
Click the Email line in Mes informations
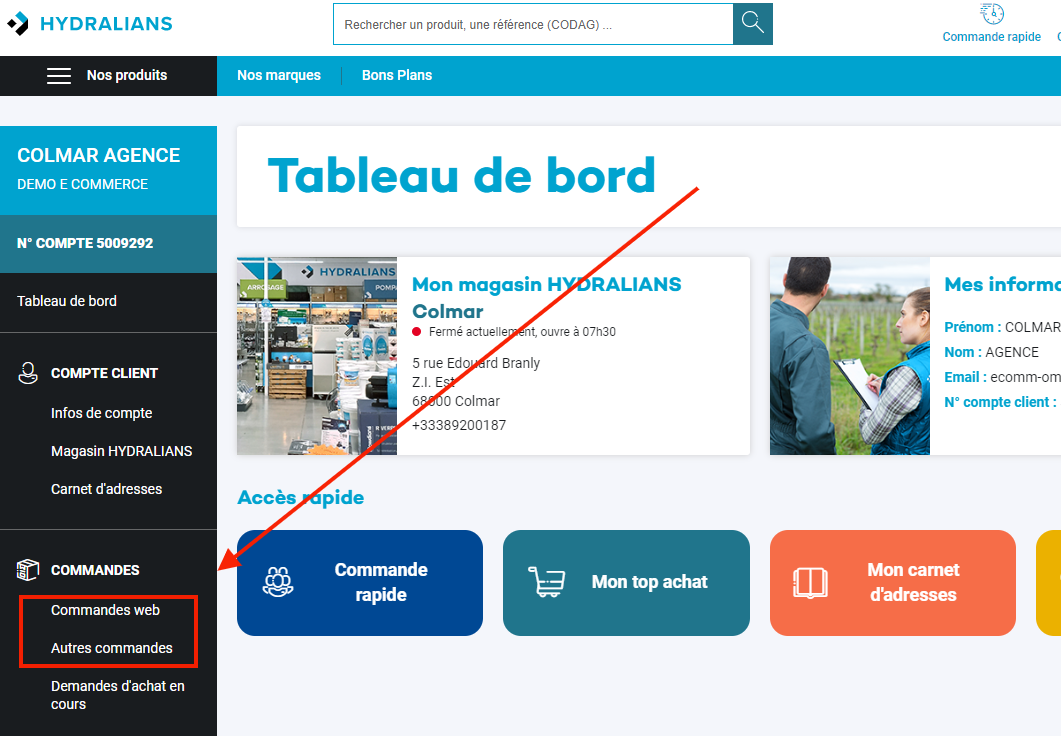1002,377
